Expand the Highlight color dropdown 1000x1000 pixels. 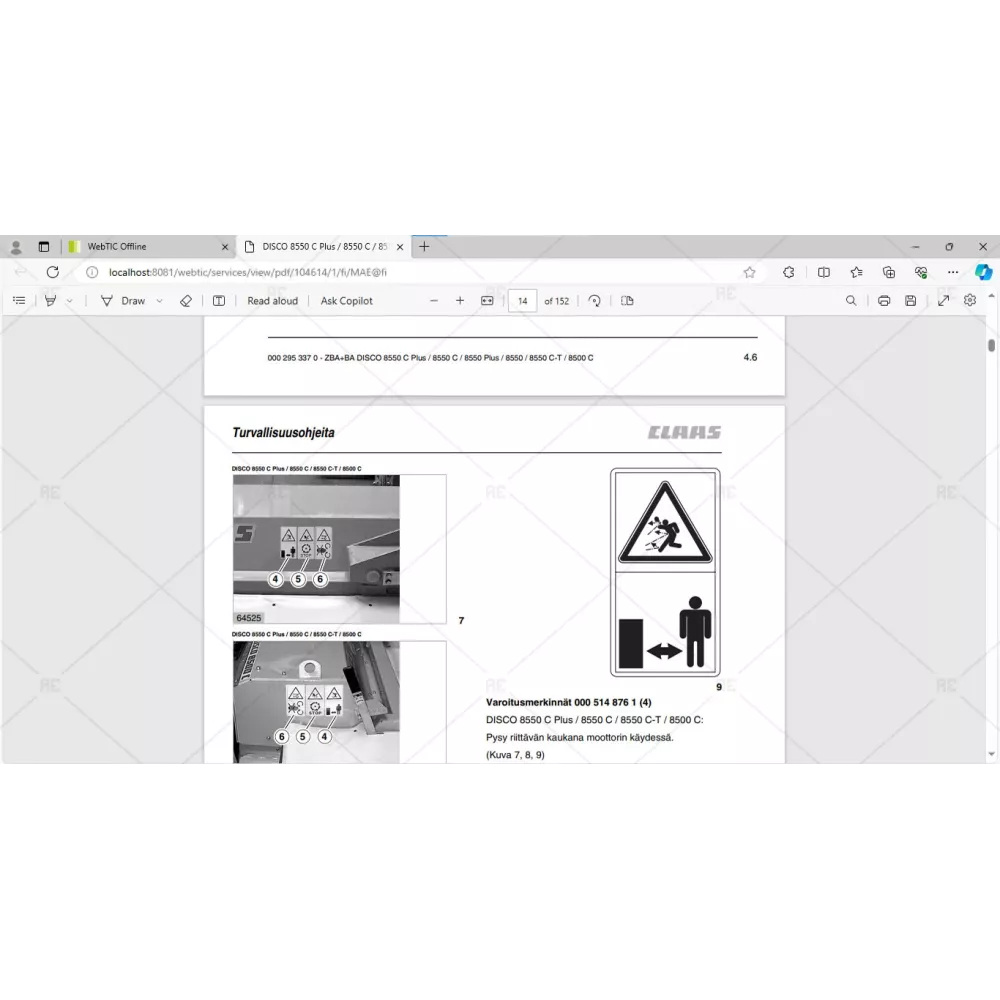[69, 301]
